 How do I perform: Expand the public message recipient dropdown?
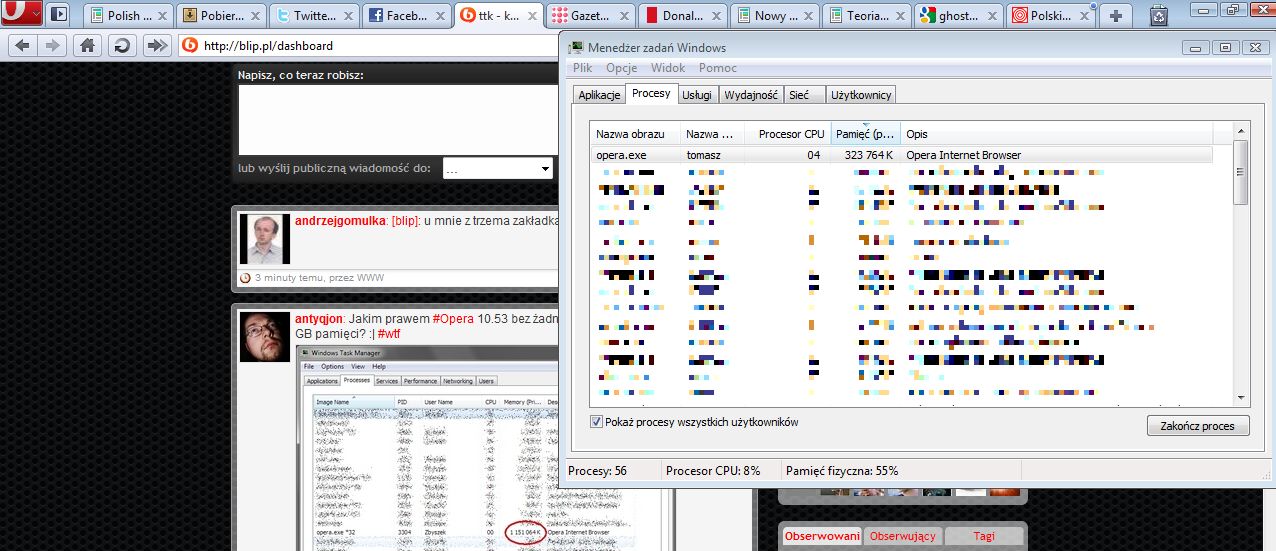click(x=497, y=168)
